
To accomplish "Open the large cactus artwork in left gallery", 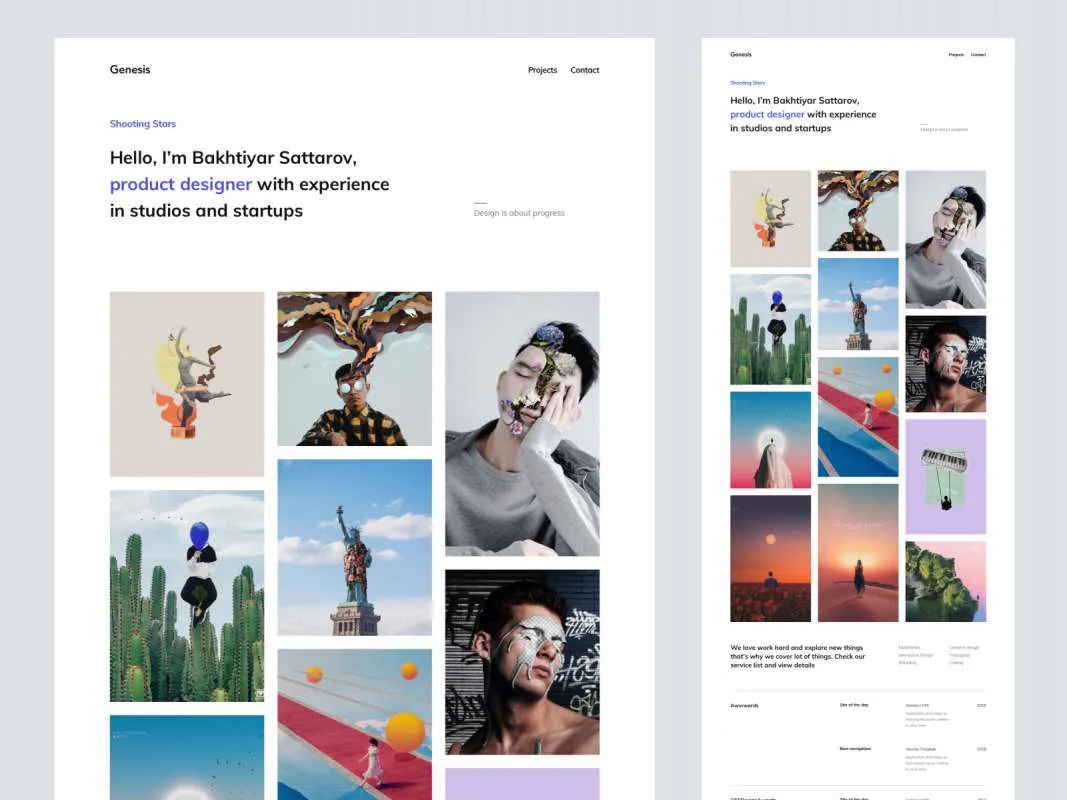I will [x=187, y=595].
